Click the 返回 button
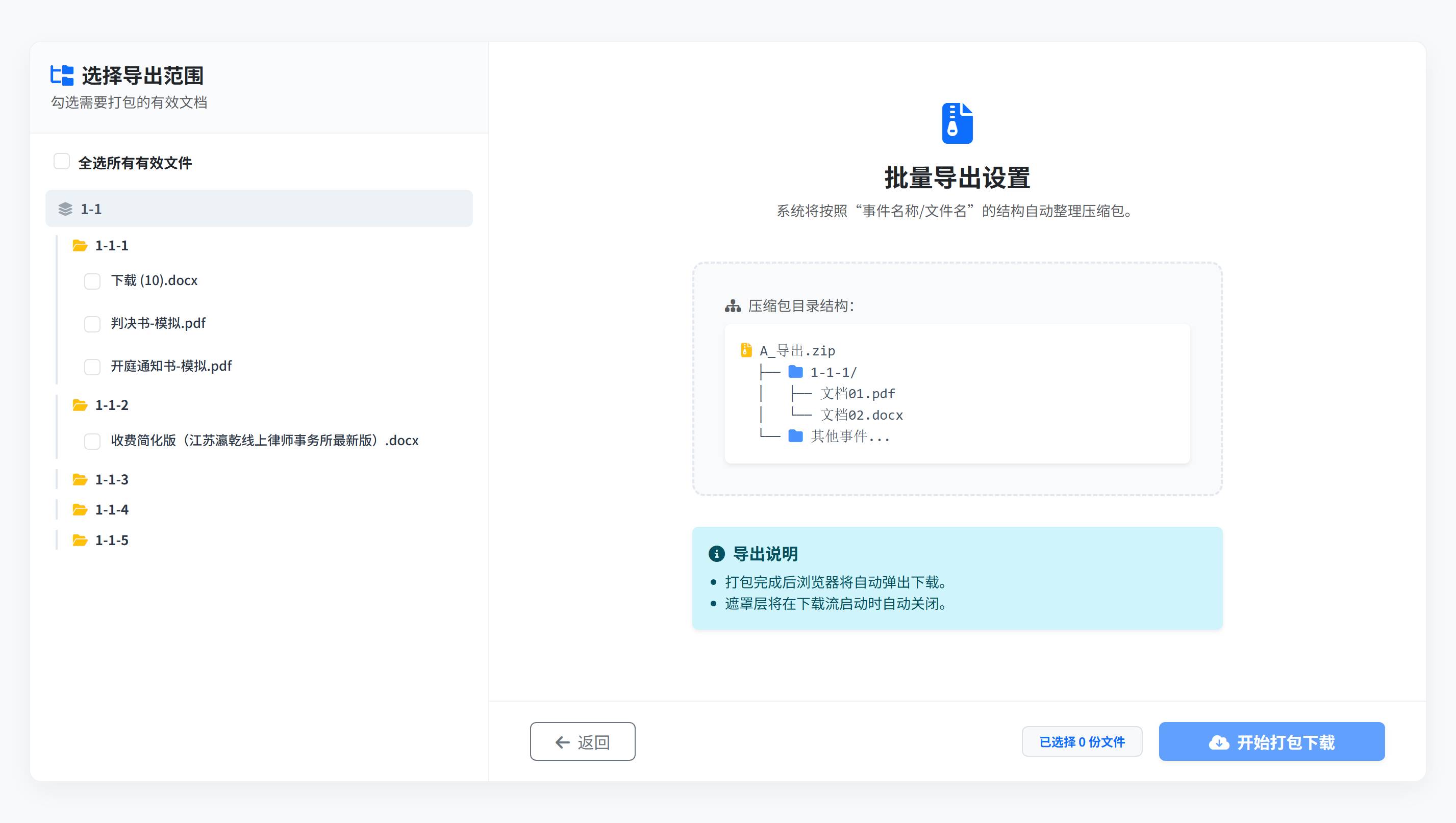This screenshot has width=1456, height=823. (x=582, y=741)
